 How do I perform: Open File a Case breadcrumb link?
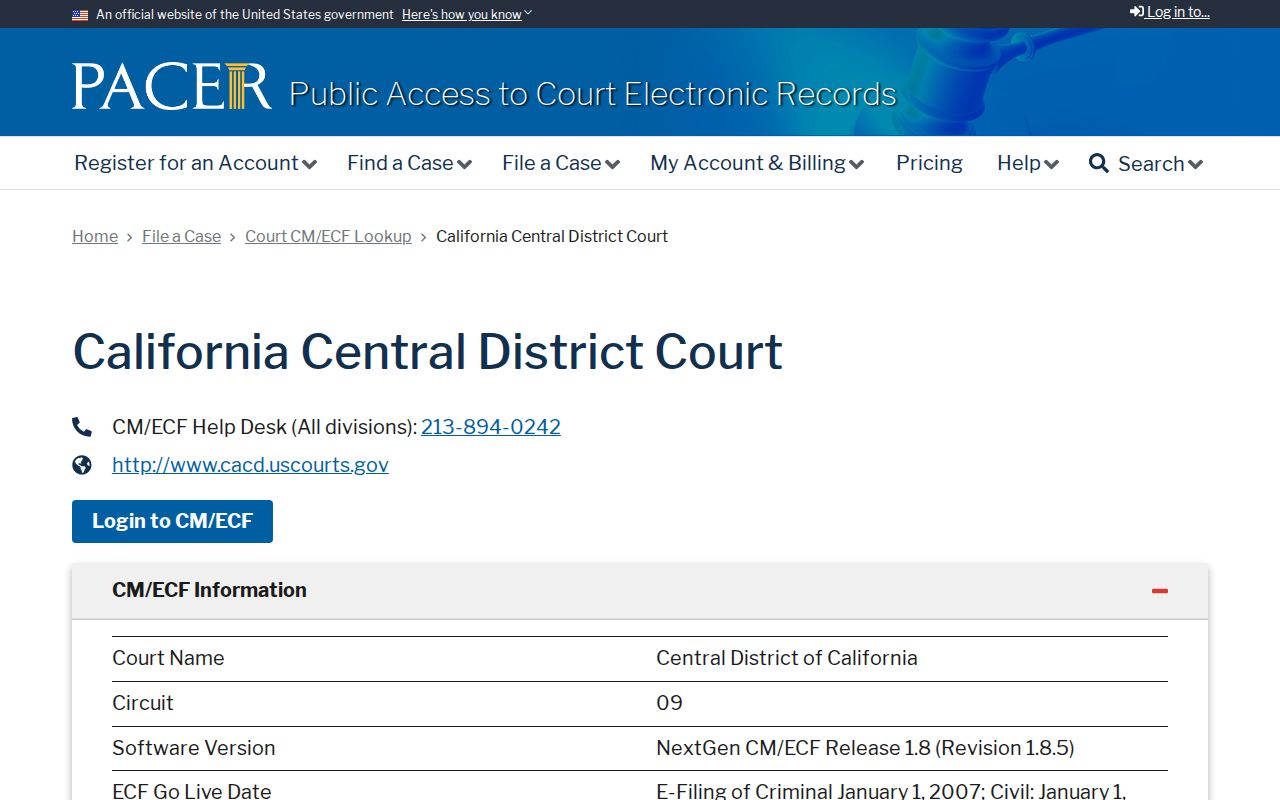click(x=181, y=236)
